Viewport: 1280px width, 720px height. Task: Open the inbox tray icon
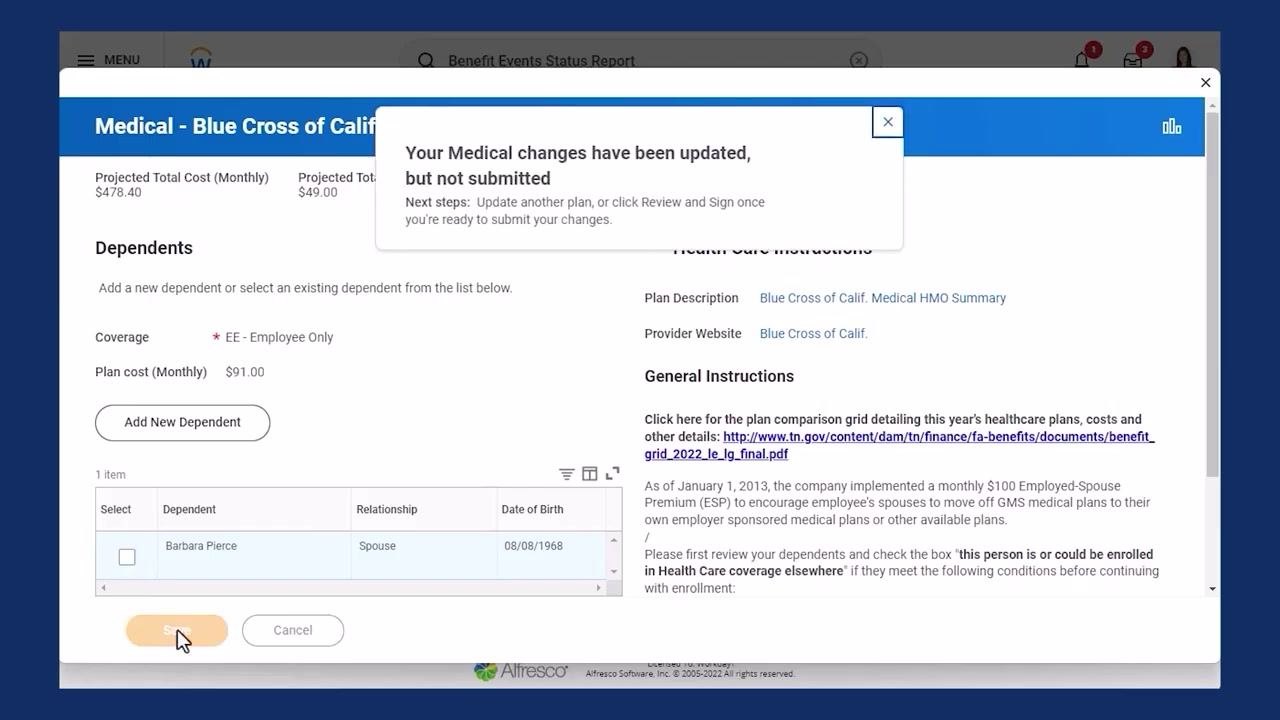point(1133,60)
